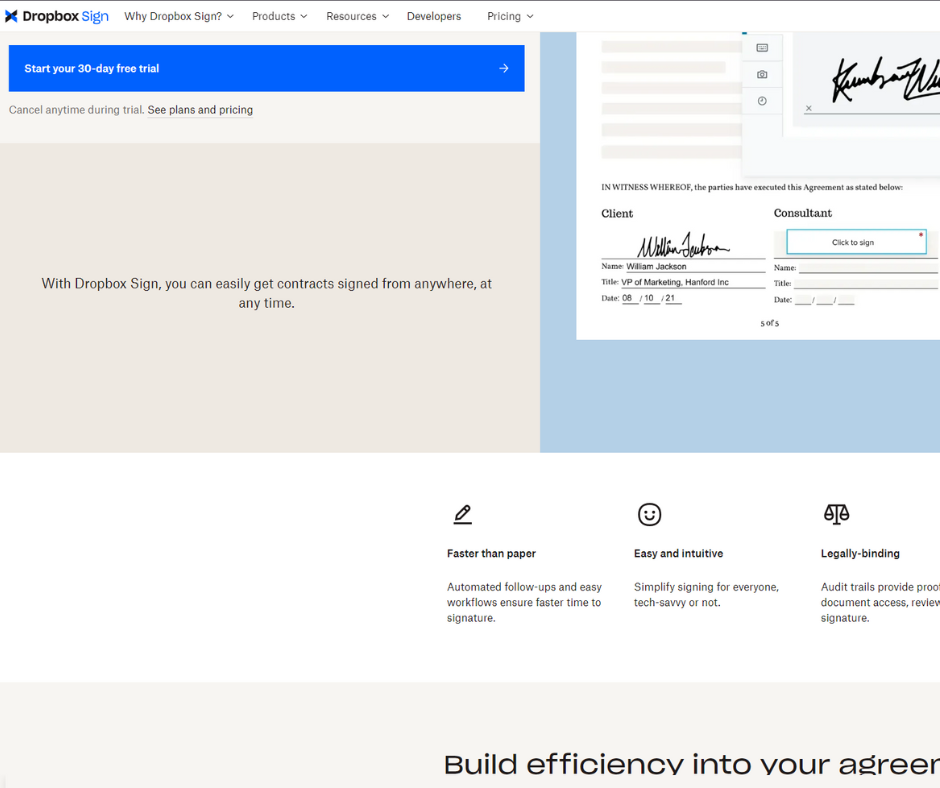Viewport: 940px width, 788px height.
Task: Open the Why Dropbox Sign? menu
Action: (x=179, y=16)
